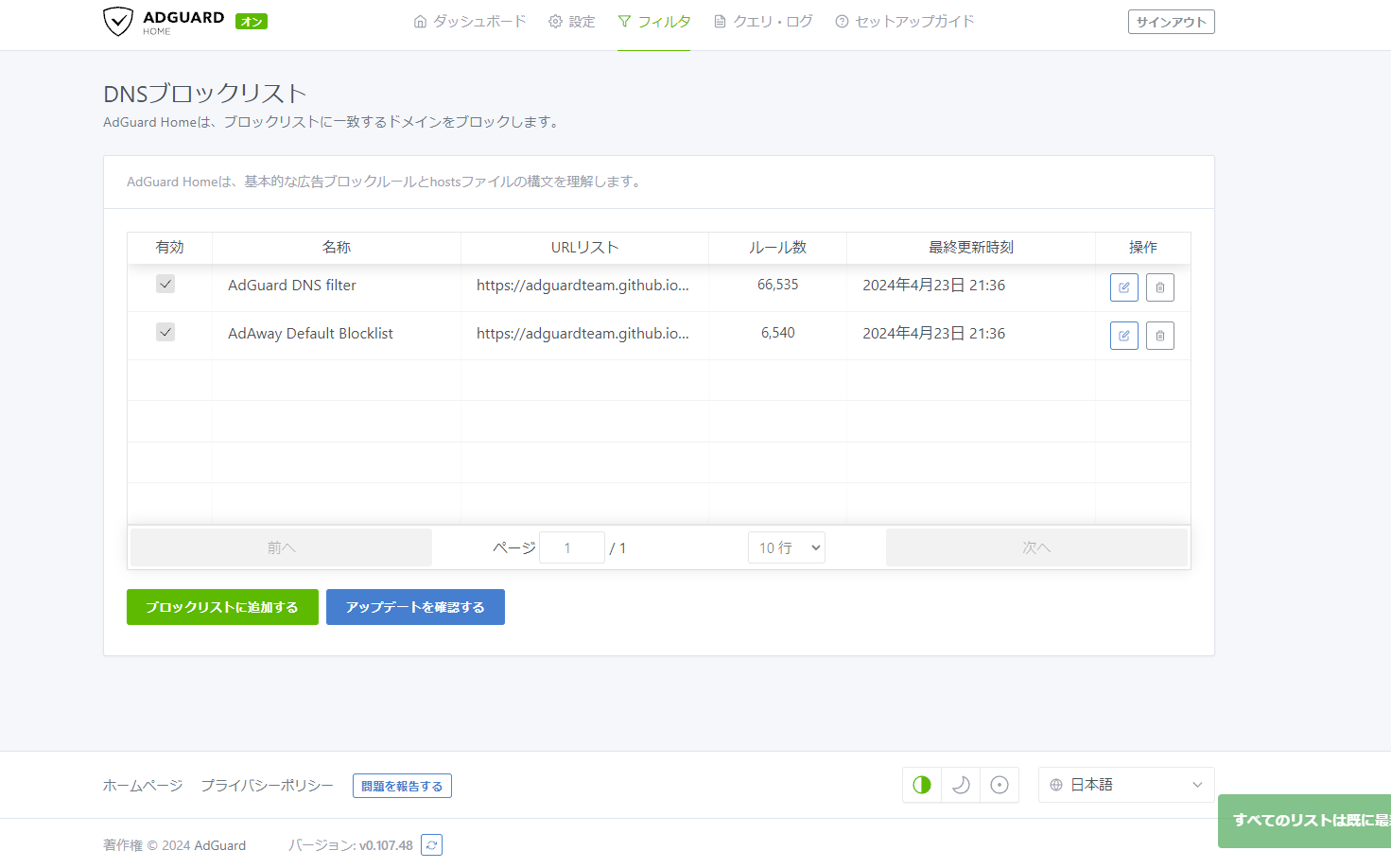1391x868 pixels.
Task: Click the AdAway Default Blocklist URL
Action: (x=582, y=333)
